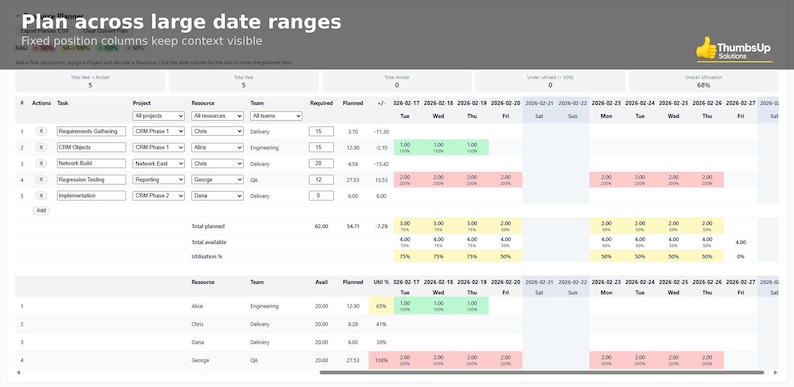Click the left arrow of horizontal scrollbar
Image resolution: width=794 pixels, height=387 pixels.
coord(19,372)
